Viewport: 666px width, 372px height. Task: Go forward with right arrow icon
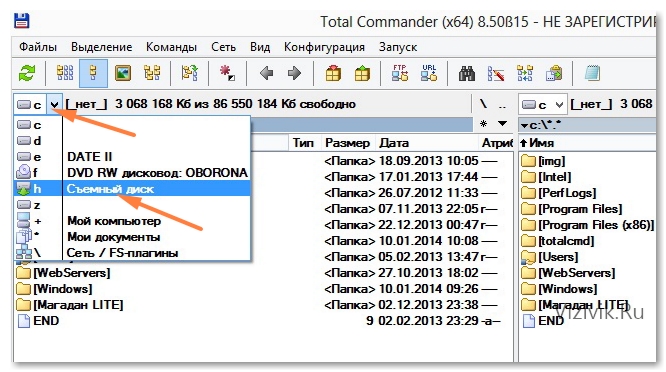click(294, 73)
